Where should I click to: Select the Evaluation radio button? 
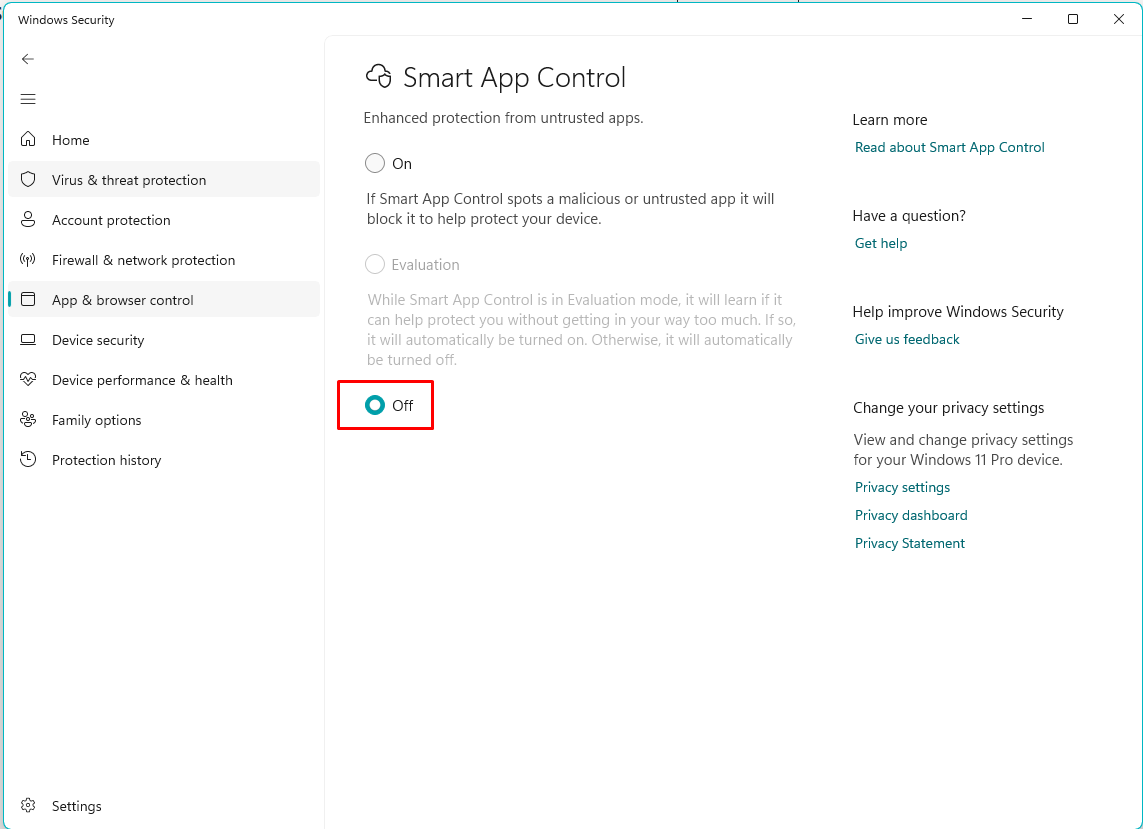[375, 264]
